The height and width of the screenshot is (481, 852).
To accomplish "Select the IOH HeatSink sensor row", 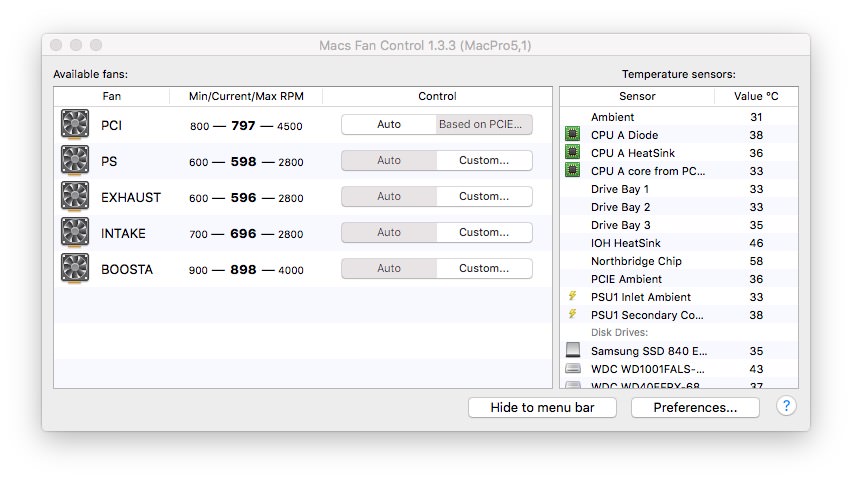I will point(679,243).
